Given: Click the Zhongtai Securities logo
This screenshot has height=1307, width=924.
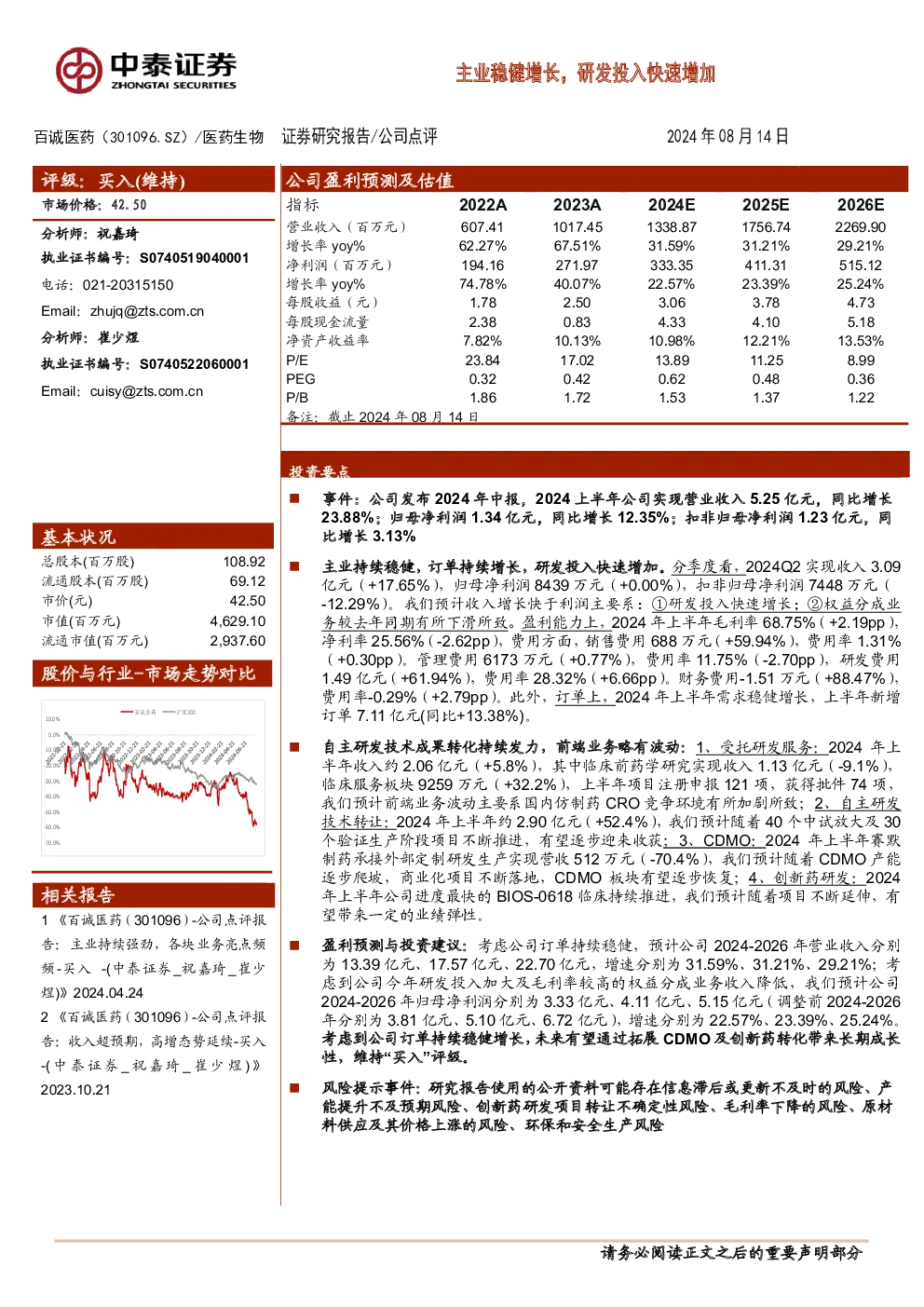Looking at the screenshot, I should point(145,71).
